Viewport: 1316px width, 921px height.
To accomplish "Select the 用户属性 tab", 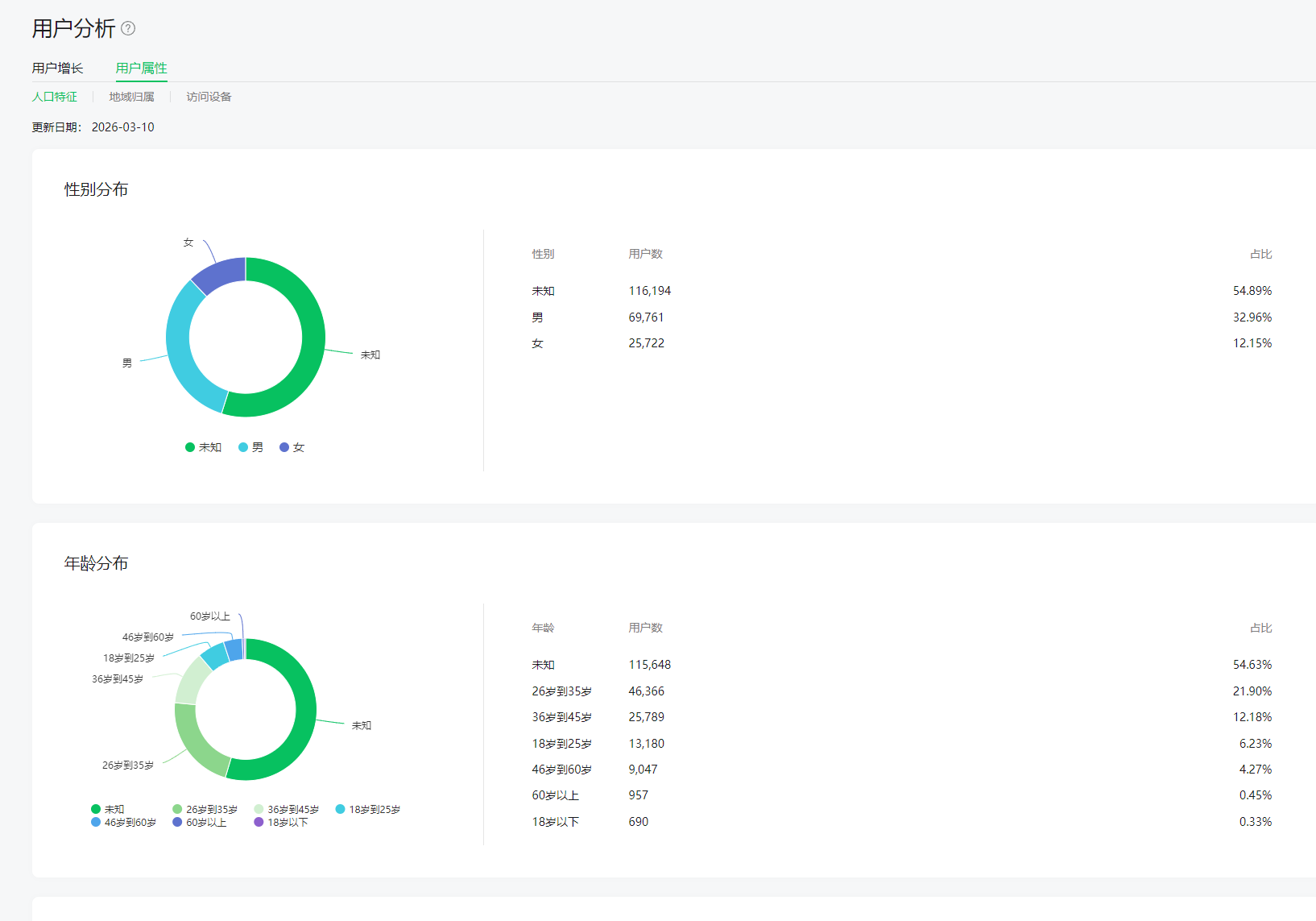I will point(141,68).
